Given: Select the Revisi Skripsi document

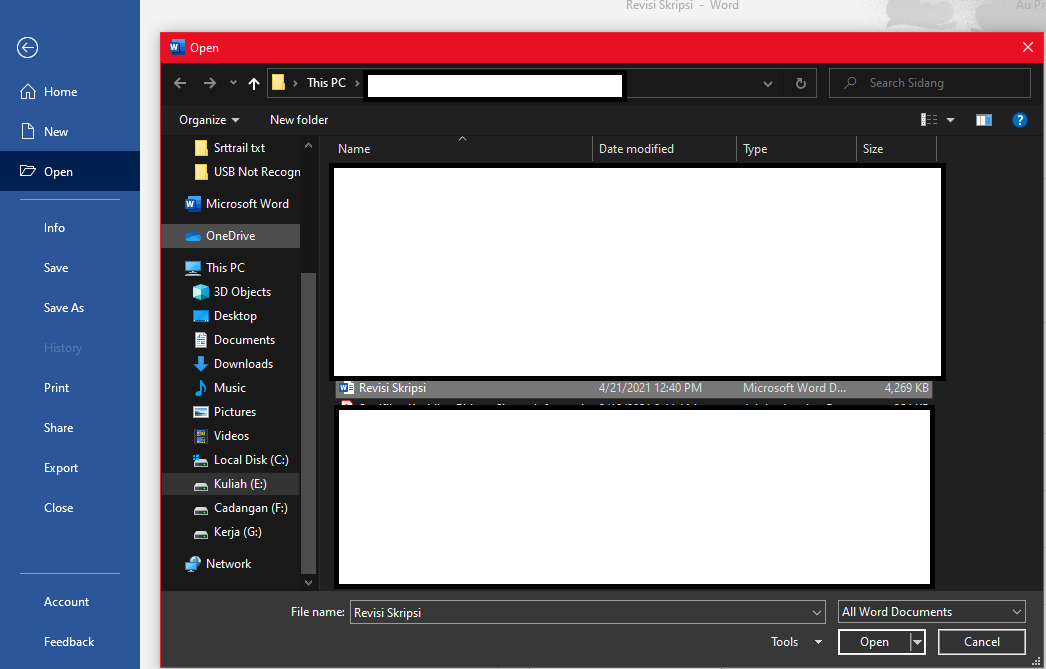Looking at the screenshot, I should [389, 387].
